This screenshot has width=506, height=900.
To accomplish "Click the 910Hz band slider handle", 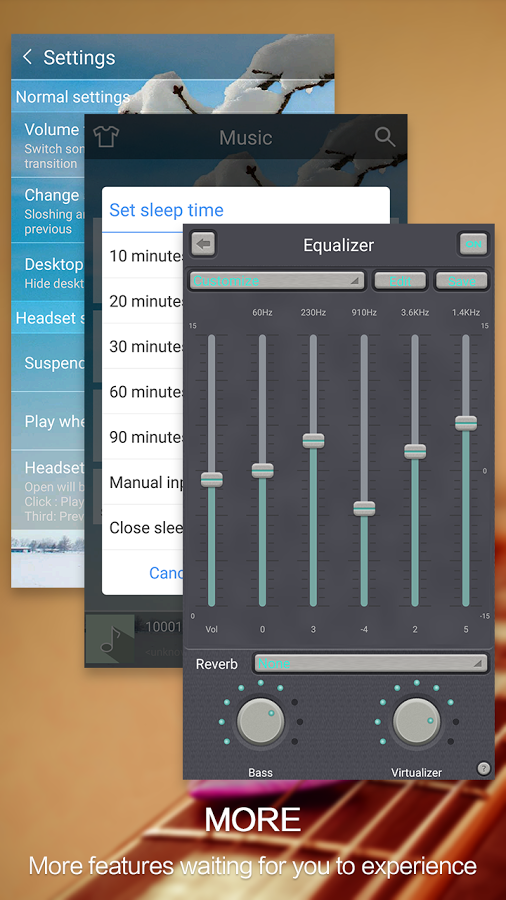I will coord(364,509).
